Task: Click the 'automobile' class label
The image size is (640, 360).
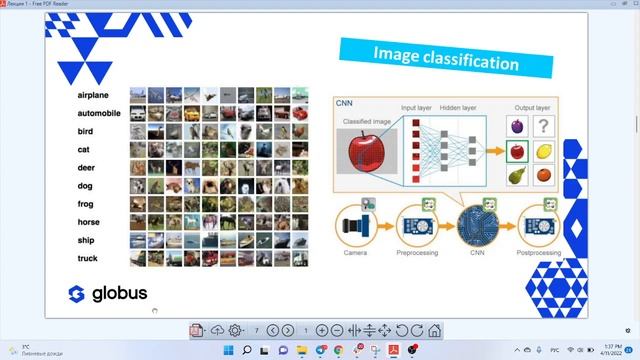Action: point(99,113)
